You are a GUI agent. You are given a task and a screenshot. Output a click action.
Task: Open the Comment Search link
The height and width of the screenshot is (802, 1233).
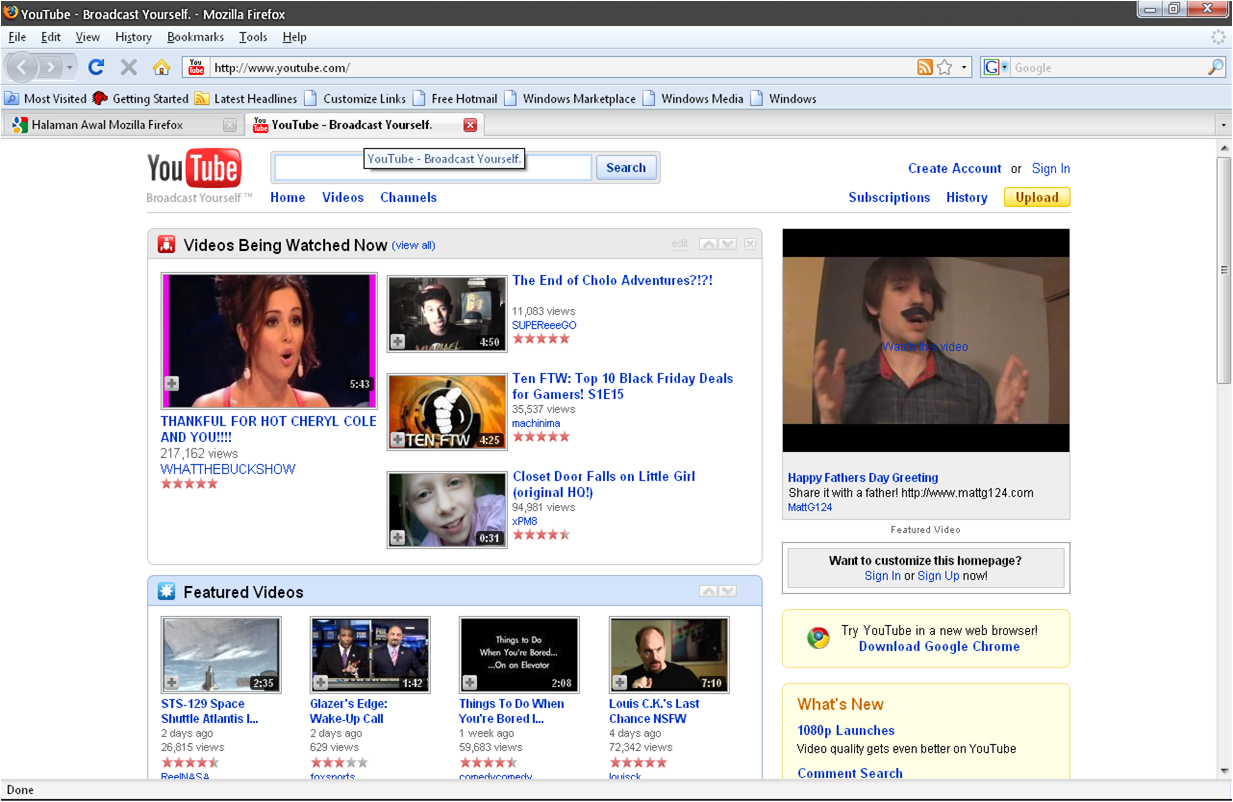pyautogui.click(x=850, y=773)
